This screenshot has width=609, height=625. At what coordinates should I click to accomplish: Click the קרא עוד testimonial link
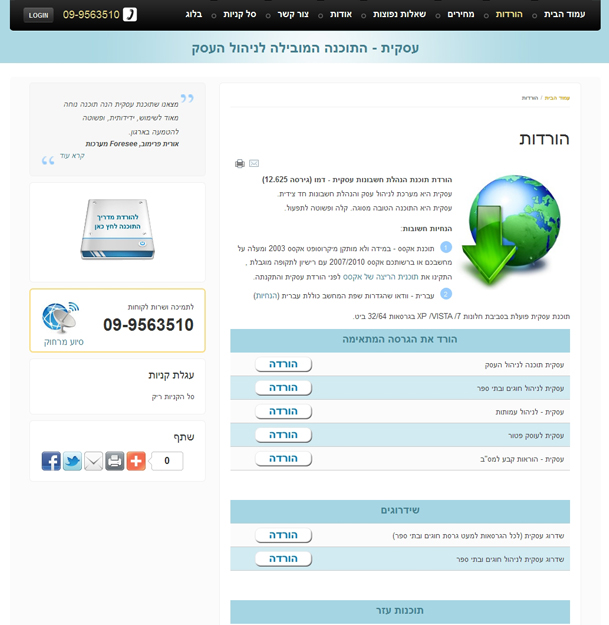[x=72, y=157]
